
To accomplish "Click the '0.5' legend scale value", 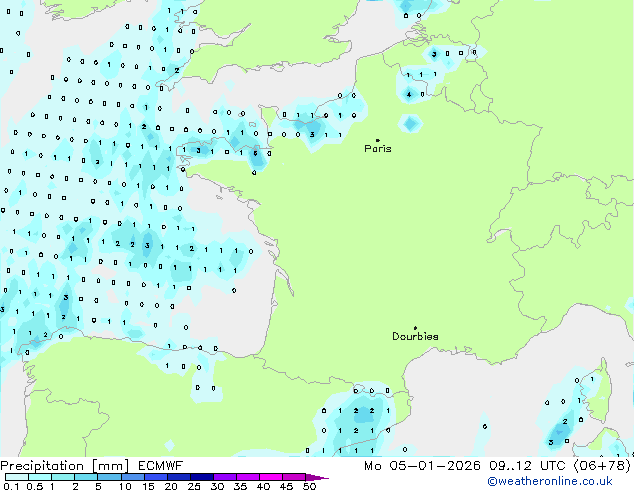I will coord(35,486).
